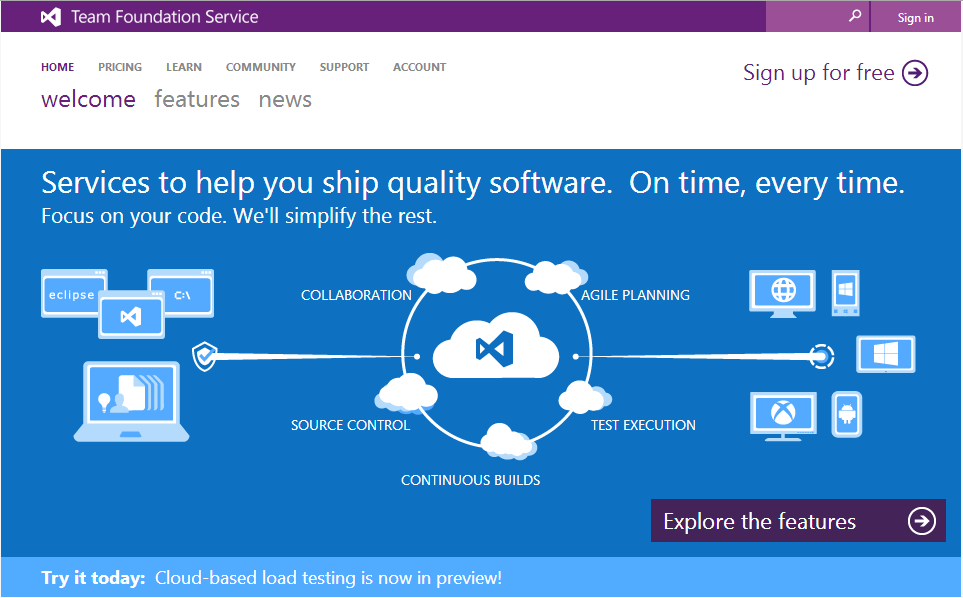Click the eclipse window icon
The image size is (963, 598).
[x=74, y=293]
